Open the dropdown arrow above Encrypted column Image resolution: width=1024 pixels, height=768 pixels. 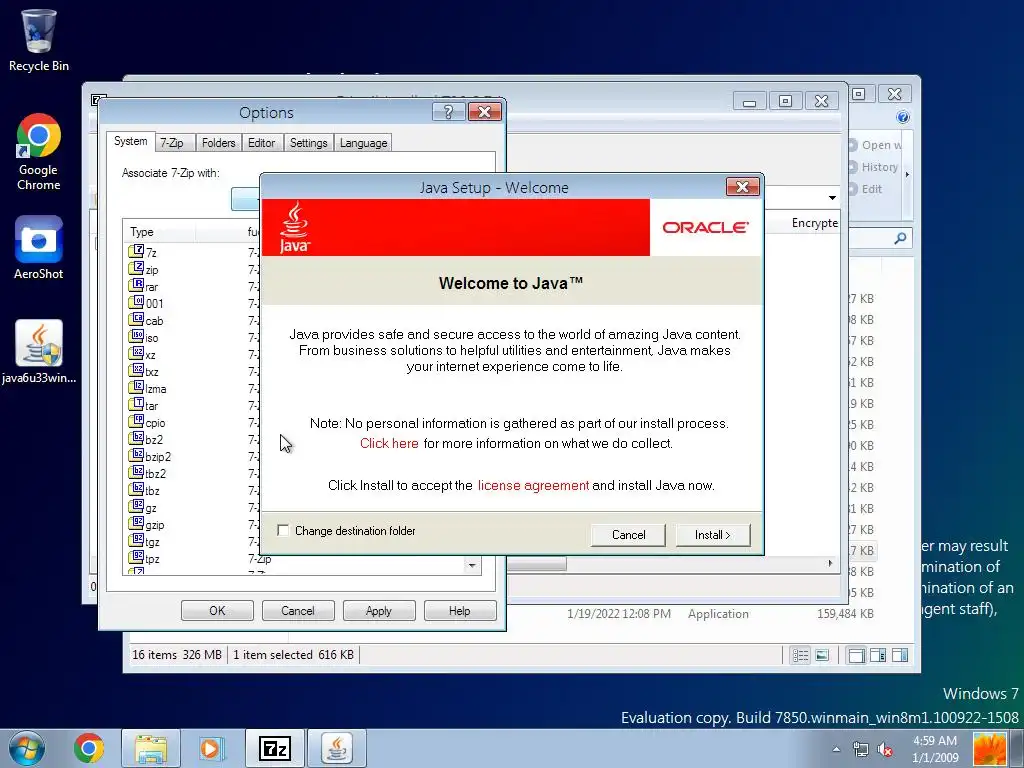point(832,198)
